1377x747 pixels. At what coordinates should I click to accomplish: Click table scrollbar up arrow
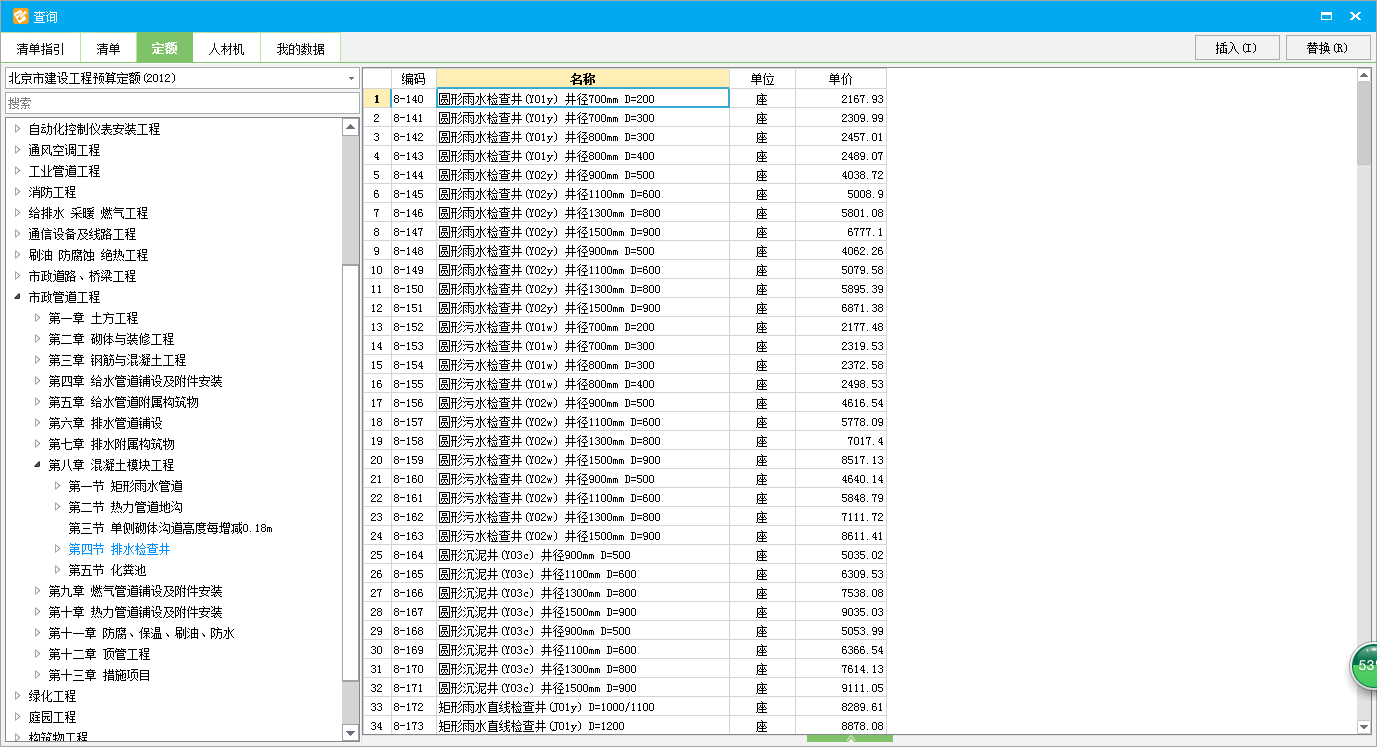(x=1364, y=75)
